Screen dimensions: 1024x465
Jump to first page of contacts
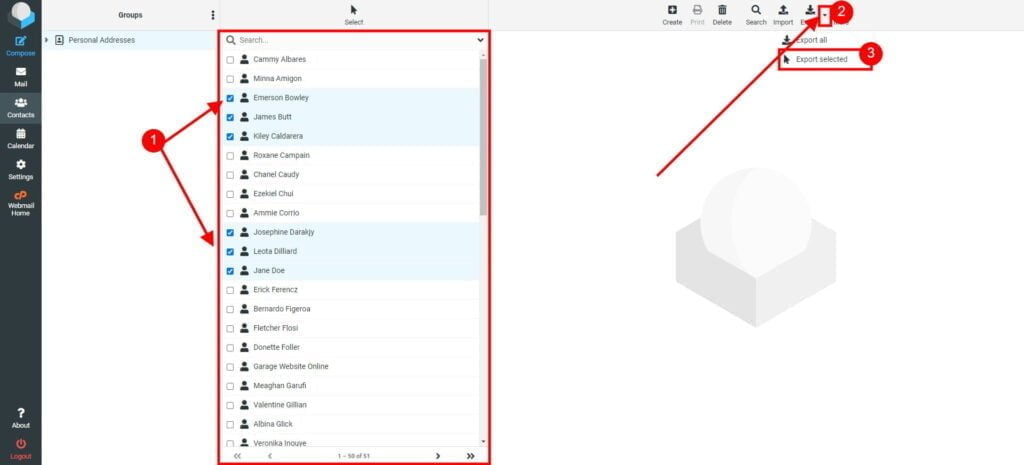click(x=237, y=456)
